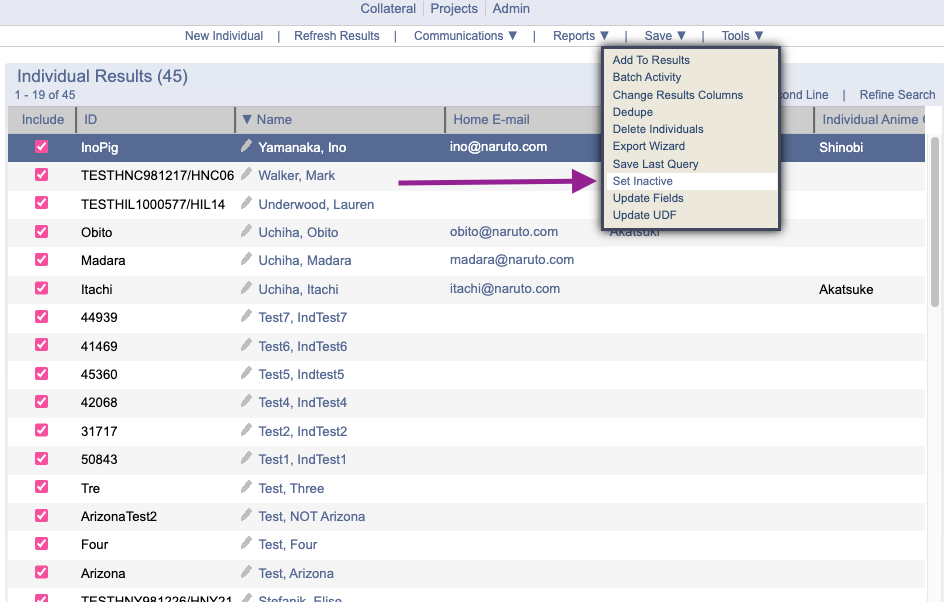The width and height of the screenshot is (944, 602).
Task: Click the New Individual link
Action: (224, 36)
